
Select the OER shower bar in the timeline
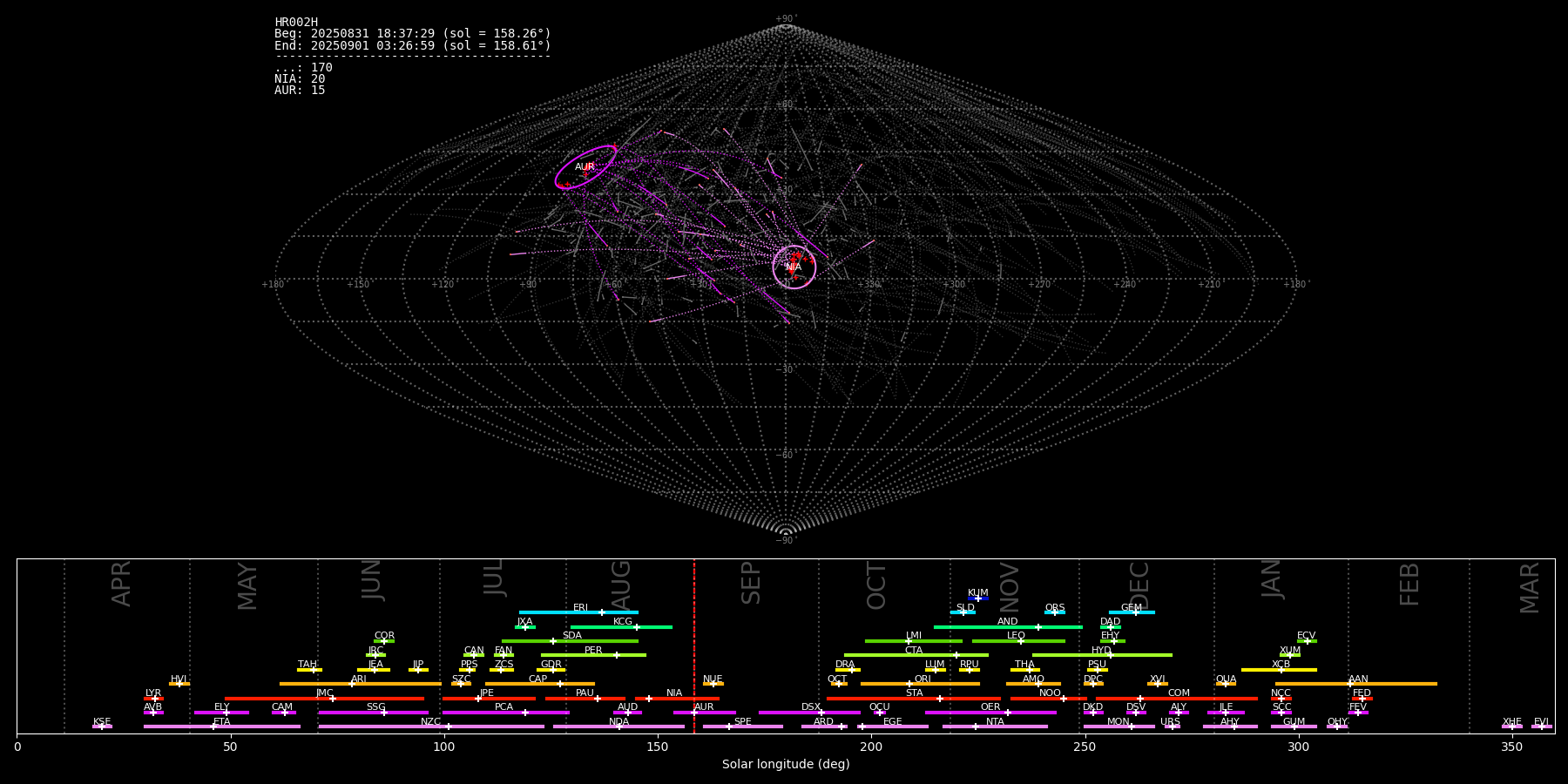point(990,713)
